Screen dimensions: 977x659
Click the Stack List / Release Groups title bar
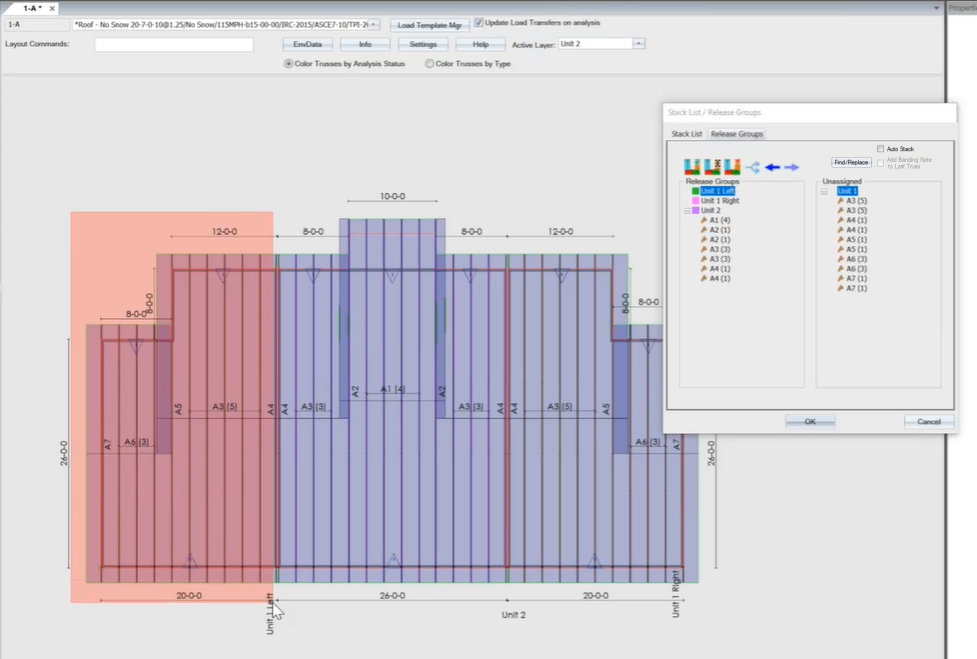point(809,112)
